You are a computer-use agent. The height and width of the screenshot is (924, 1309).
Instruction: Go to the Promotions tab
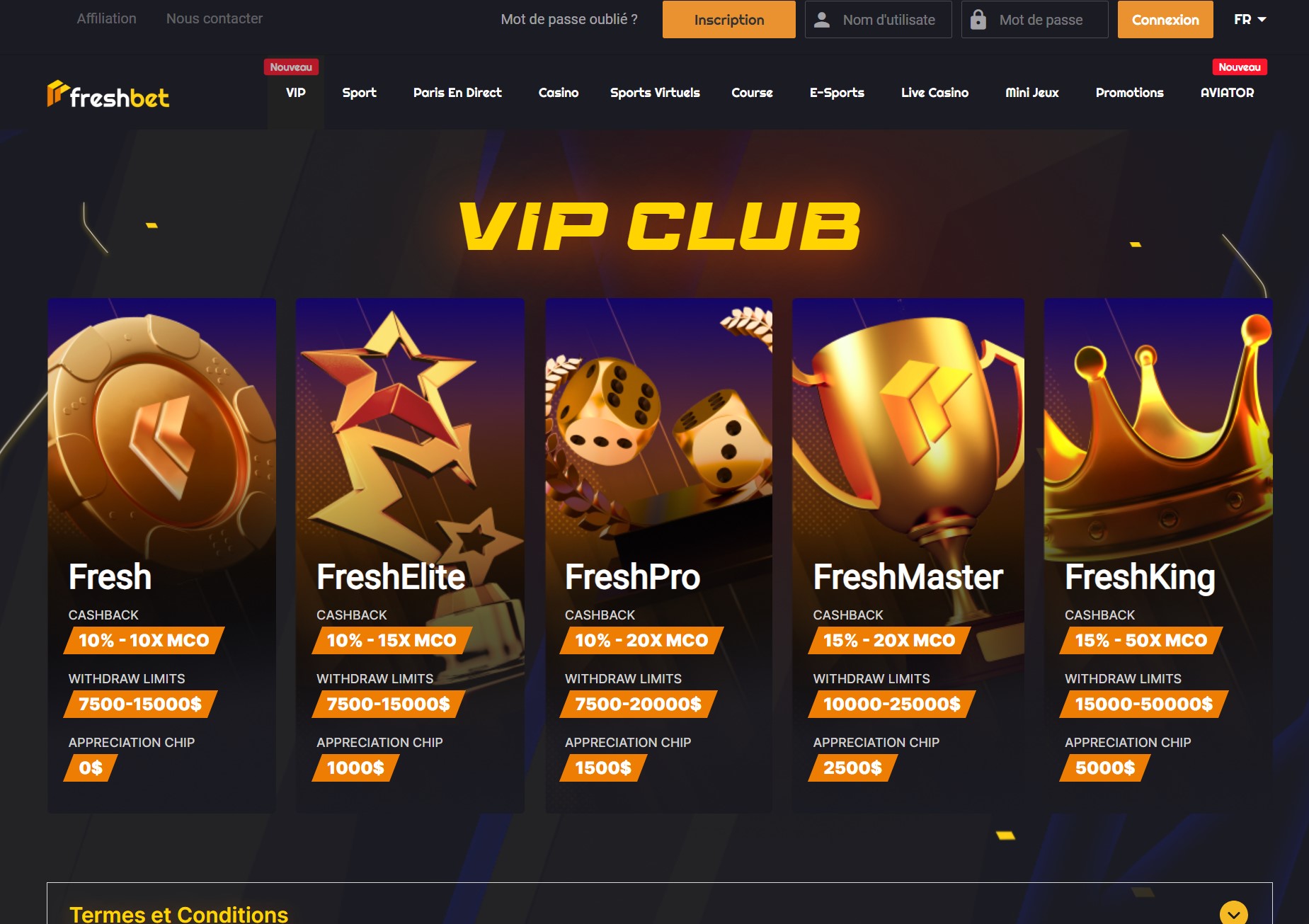1129,93
